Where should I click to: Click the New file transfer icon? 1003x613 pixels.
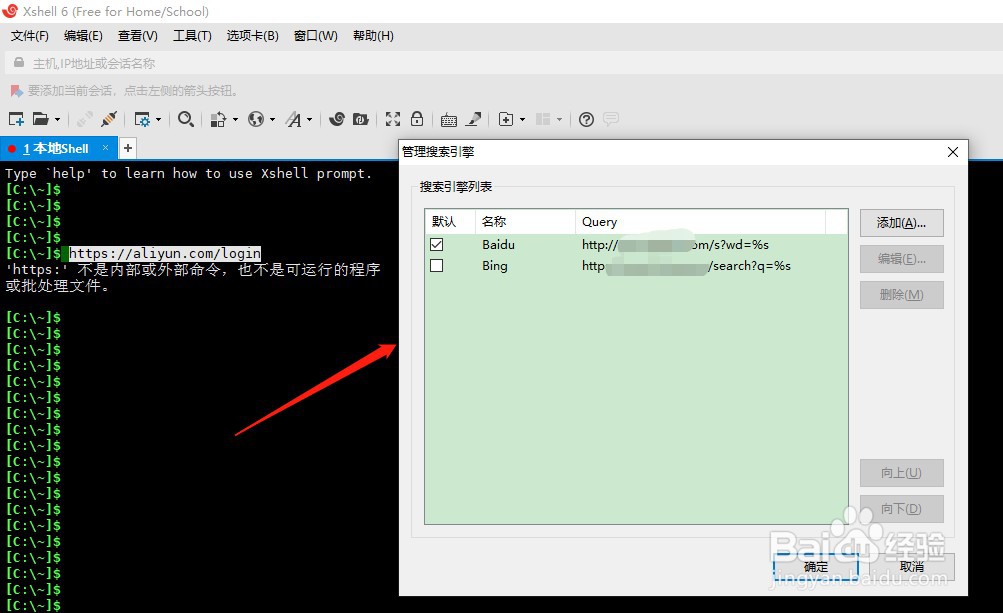coord(506,119)
